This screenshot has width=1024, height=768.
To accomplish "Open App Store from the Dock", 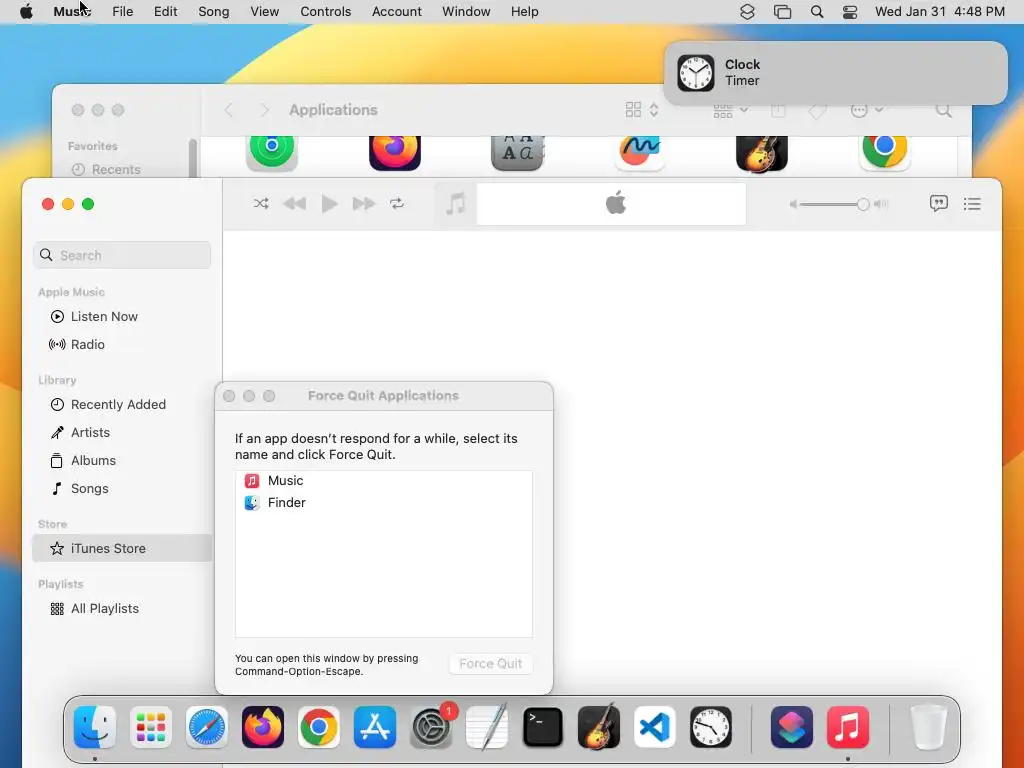I will [375, 727].
